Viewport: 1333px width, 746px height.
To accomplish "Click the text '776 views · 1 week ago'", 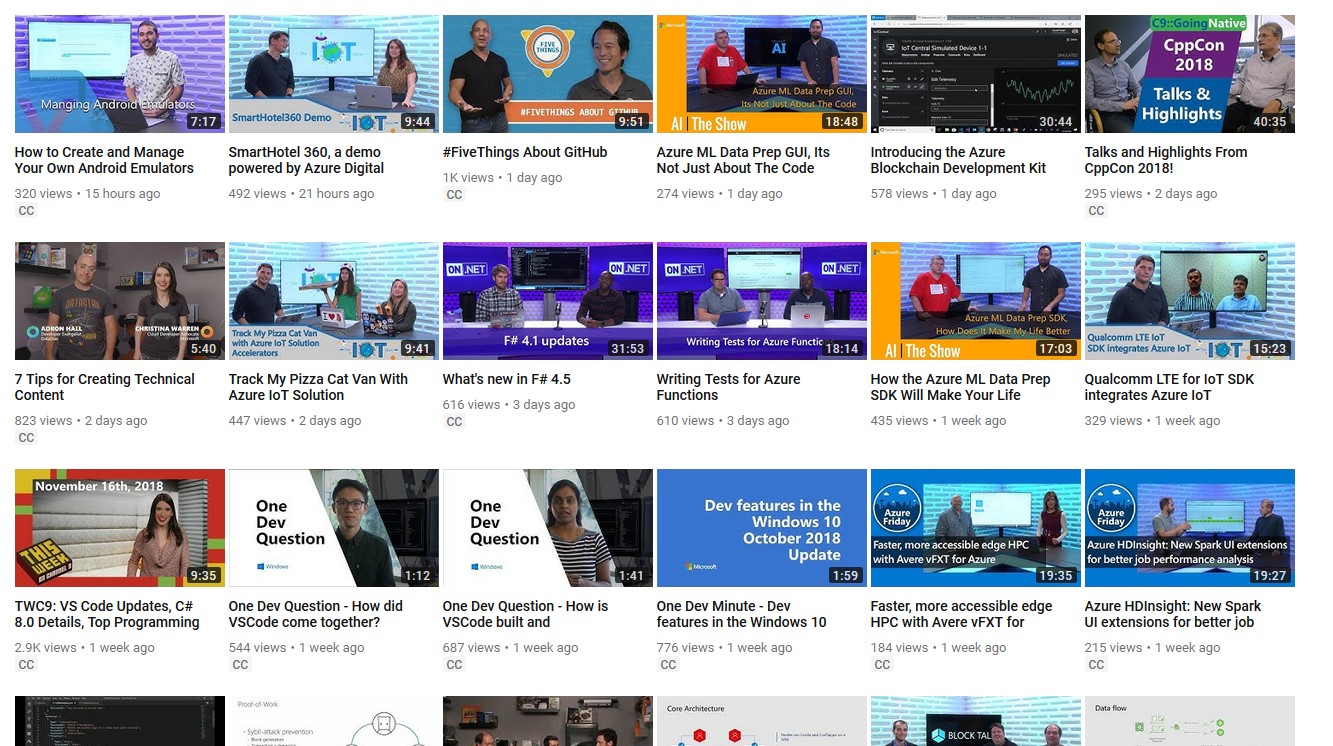I will (x=725, y=648).
